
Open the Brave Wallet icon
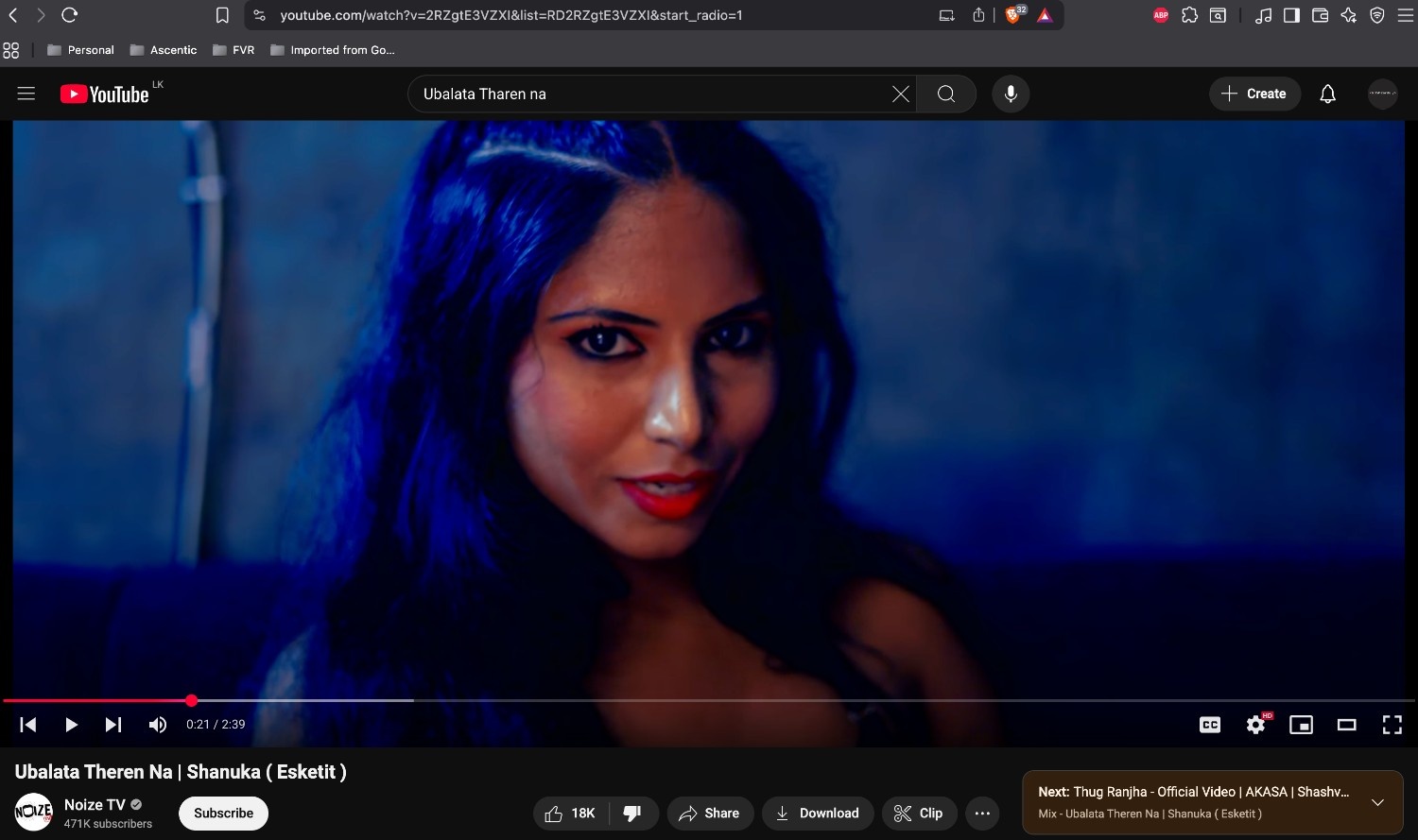[x=1321, y=15]
